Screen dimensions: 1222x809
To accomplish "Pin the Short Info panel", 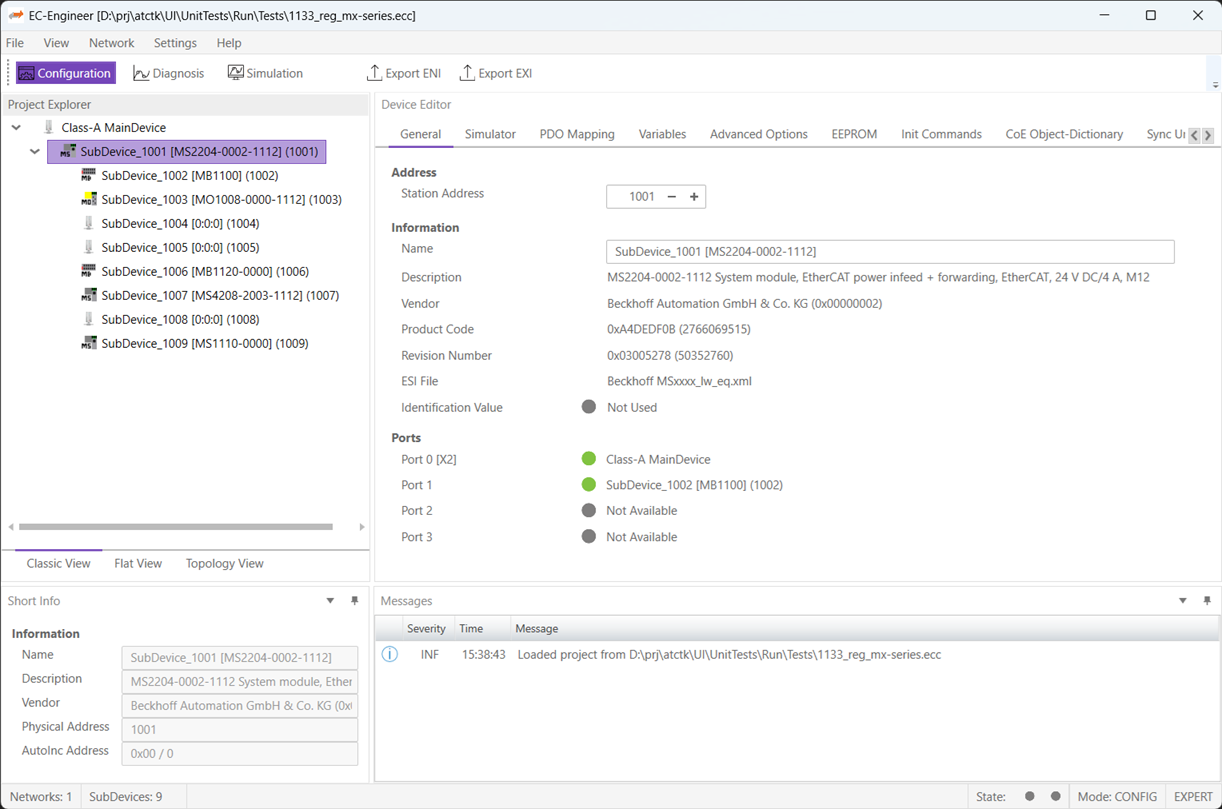I will (354, 601).
